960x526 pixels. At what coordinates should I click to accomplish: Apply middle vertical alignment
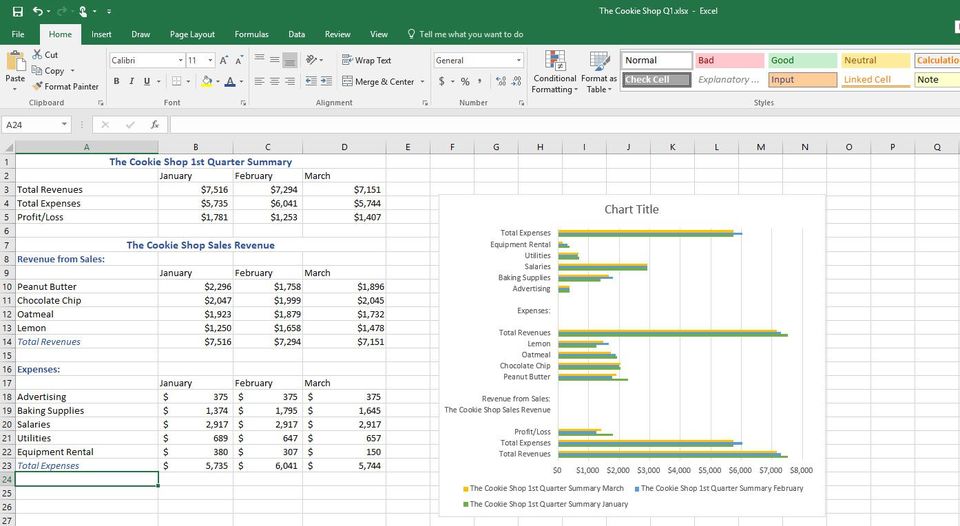click(x=275, y=59)
